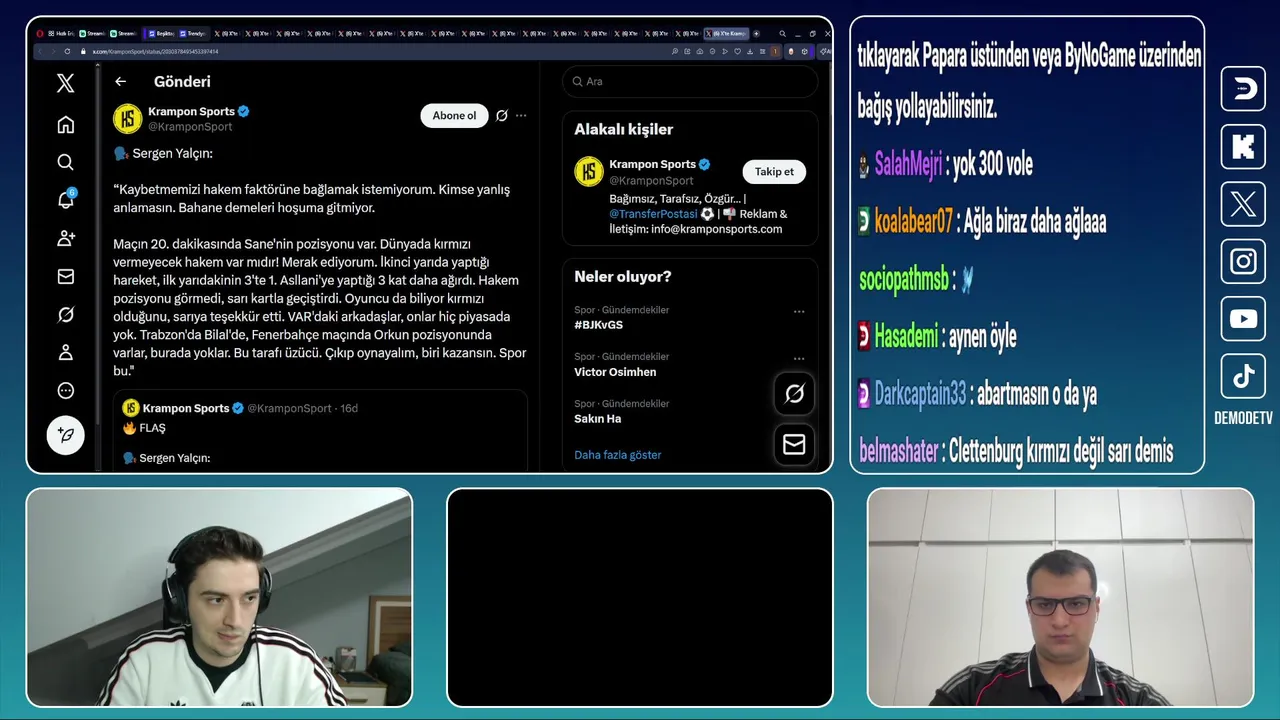1280x720 pixels.
Task: Open post options three-dot menu
Action: click(x=521, y=116)
